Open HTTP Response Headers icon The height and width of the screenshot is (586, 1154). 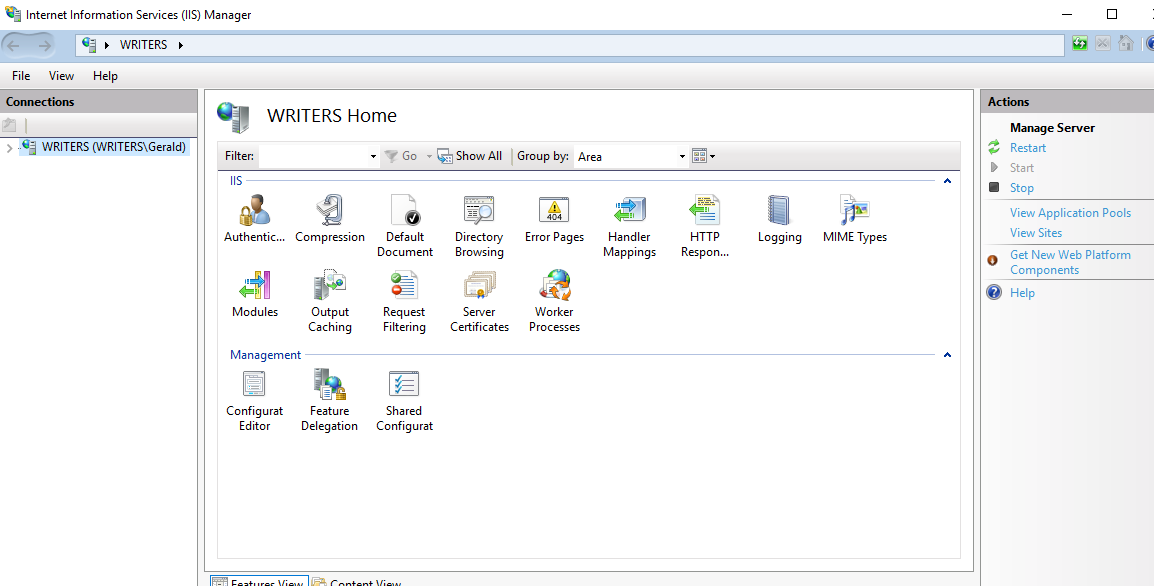pos(704,211)
